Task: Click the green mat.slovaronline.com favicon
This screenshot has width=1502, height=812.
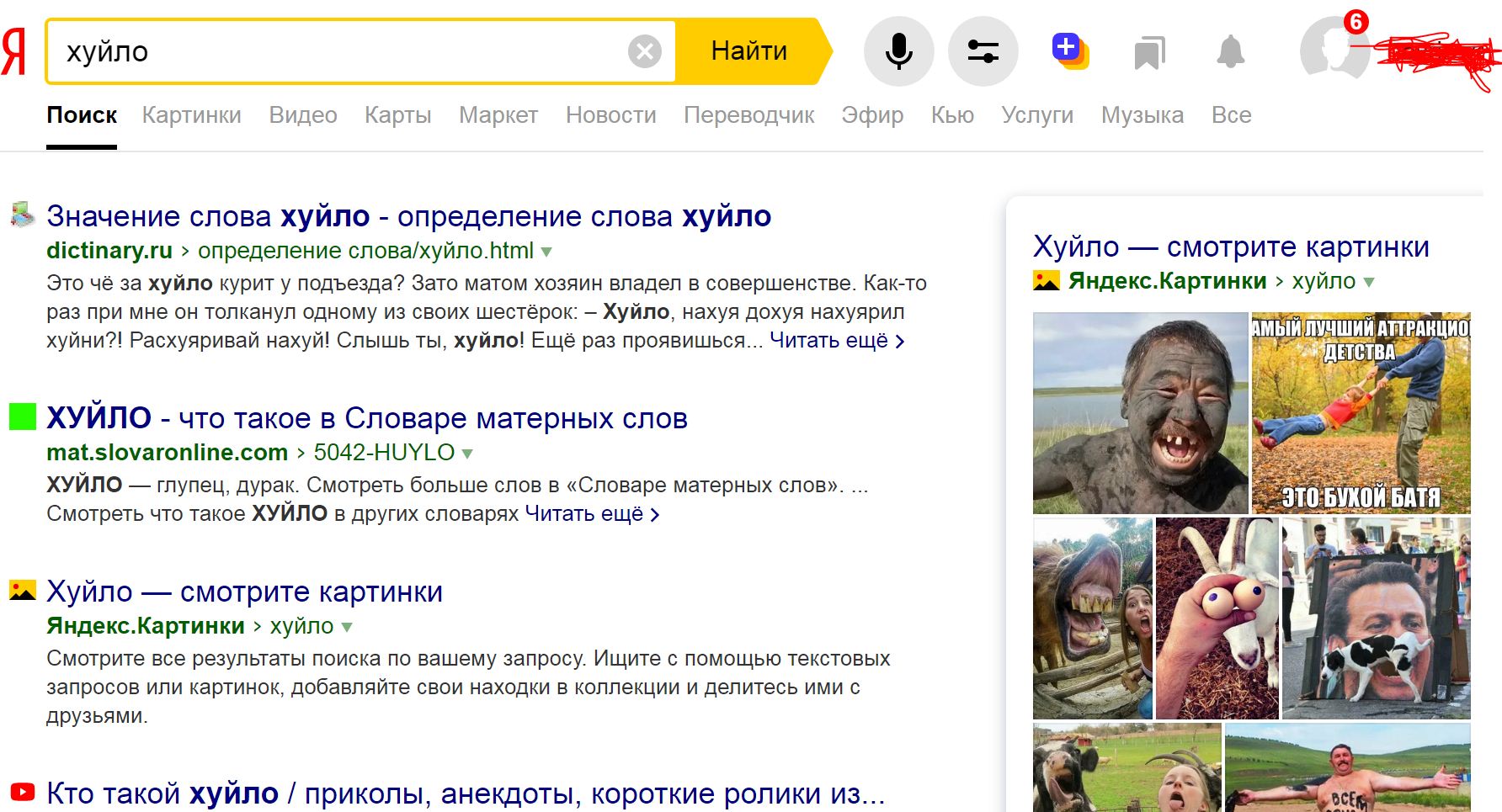Action: 23,417
